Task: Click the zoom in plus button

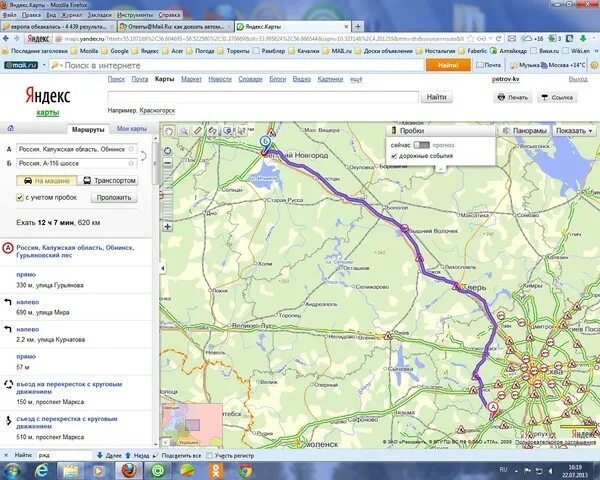Action: [168, 227]
